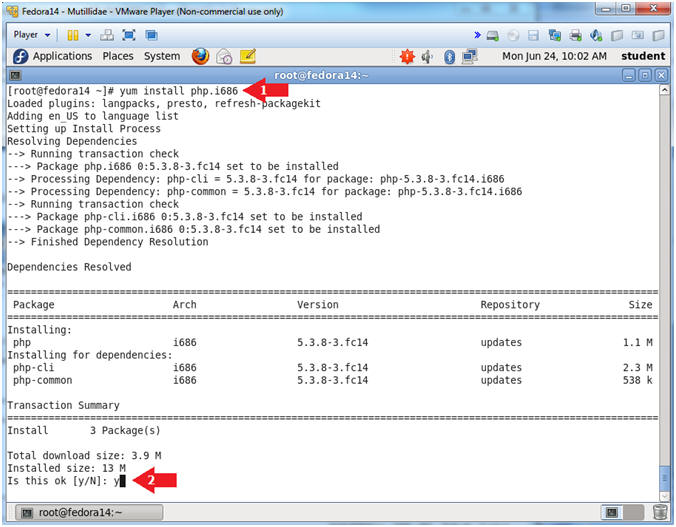The image size is (676, 527).
Task: Click the sound card device icon
Action: [596, 35]
